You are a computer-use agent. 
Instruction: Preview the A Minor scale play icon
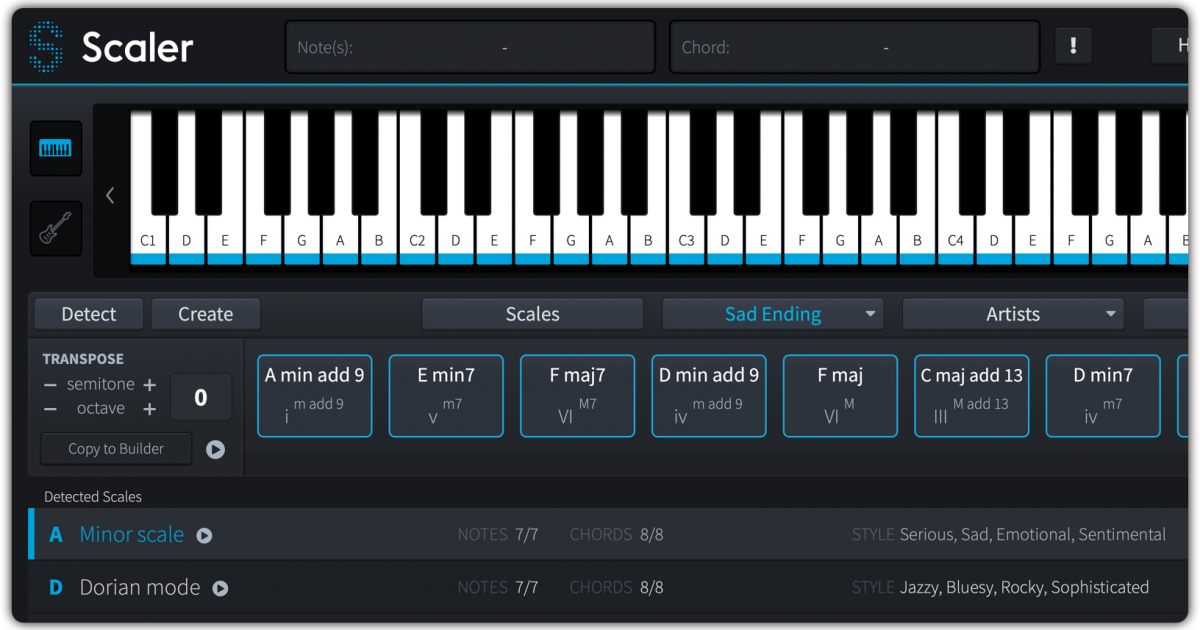204,535
